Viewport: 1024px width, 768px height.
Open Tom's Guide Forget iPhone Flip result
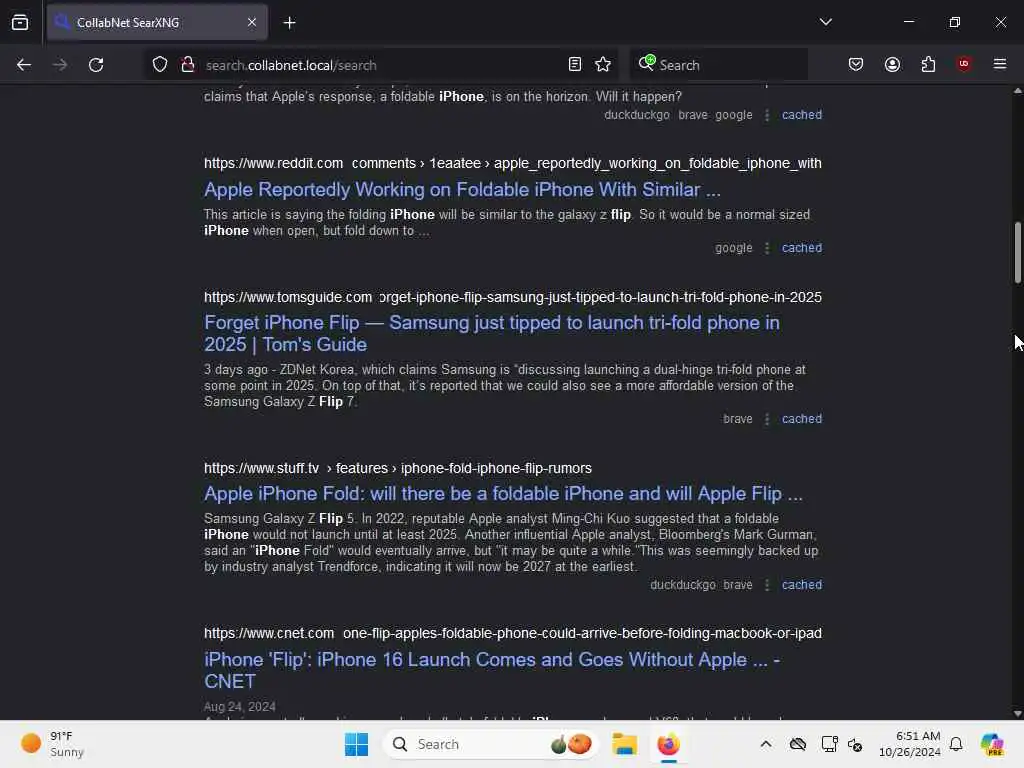click(x=492, y=334)
